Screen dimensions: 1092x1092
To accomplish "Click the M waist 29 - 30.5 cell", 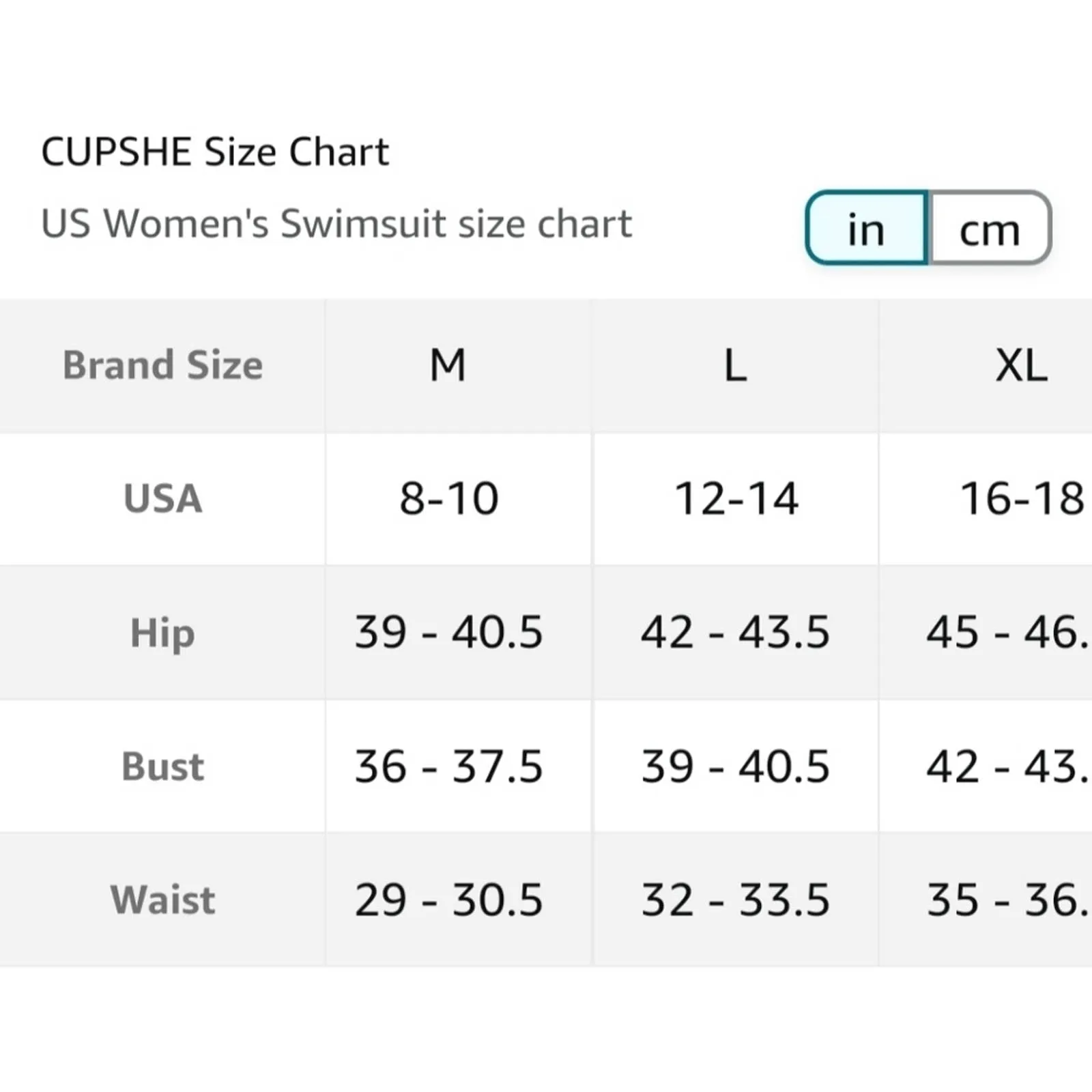I will pos(449,900).
